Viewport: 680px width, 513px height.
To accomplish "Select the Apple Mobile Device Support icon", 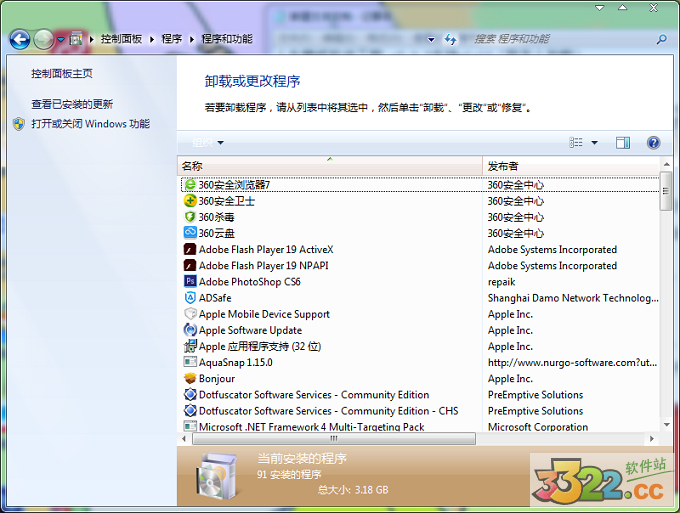I will [x=190, y=314].
